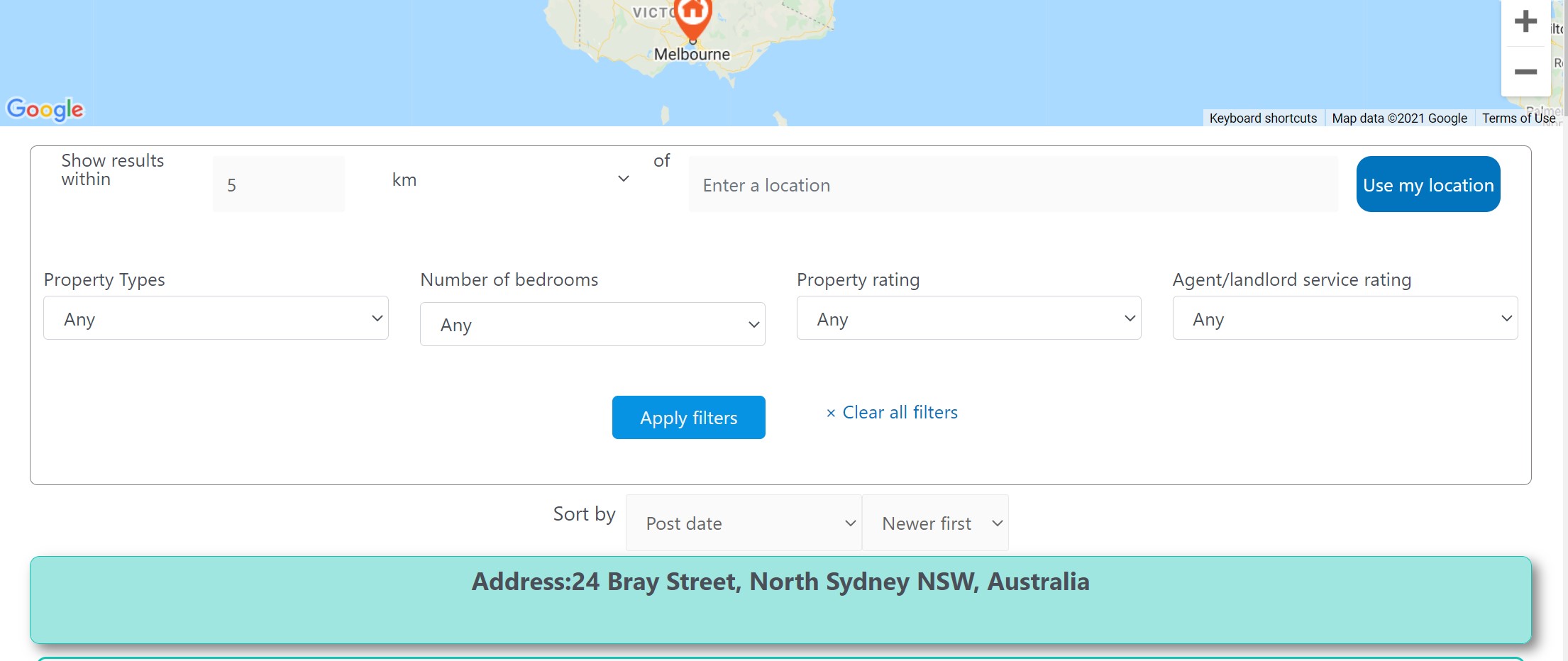
Task: Expand the Property Types dropdown
Action: (x=216, y=318)
